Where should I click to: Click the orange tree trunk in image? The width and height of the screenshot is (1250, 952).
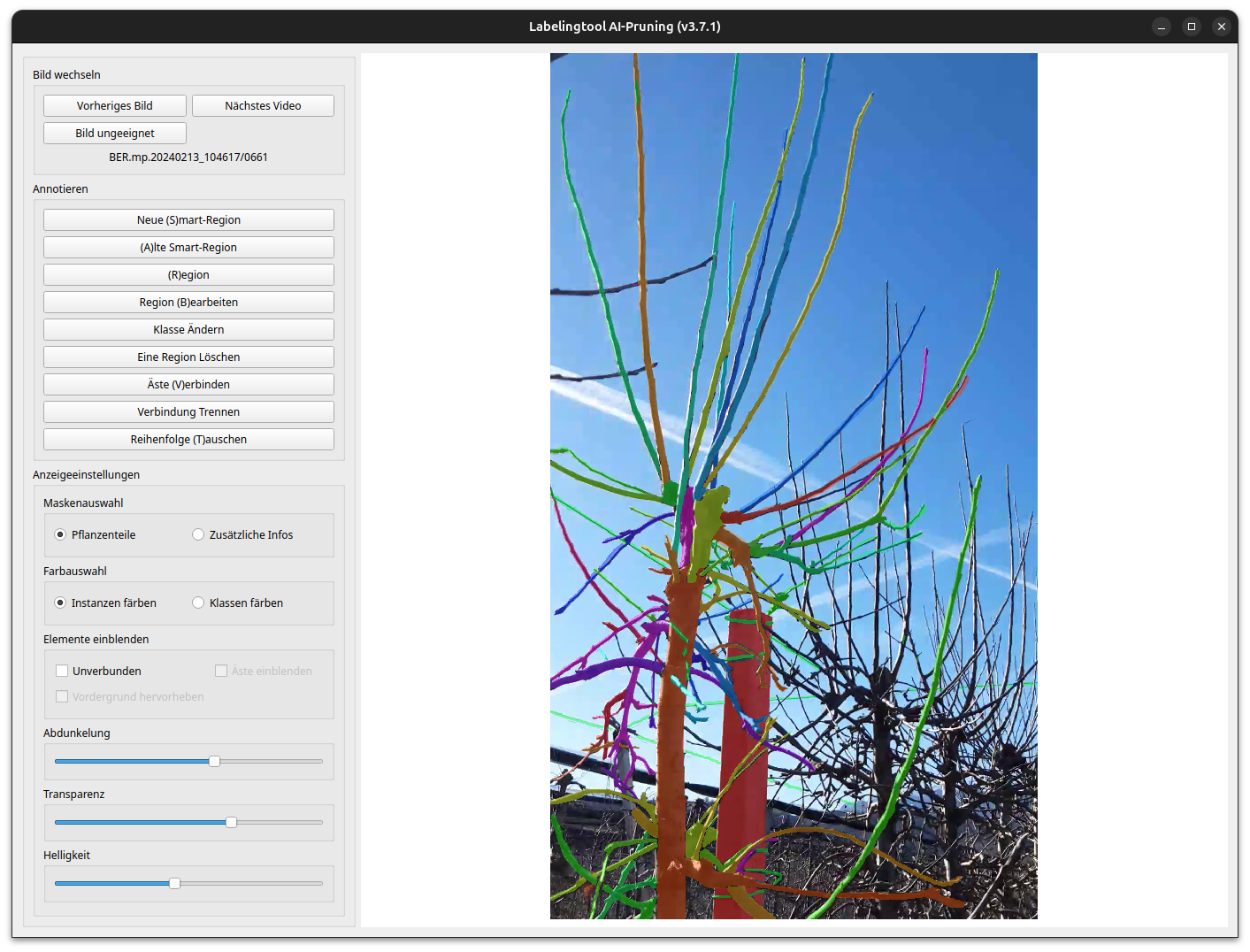[x=673, y=752]
